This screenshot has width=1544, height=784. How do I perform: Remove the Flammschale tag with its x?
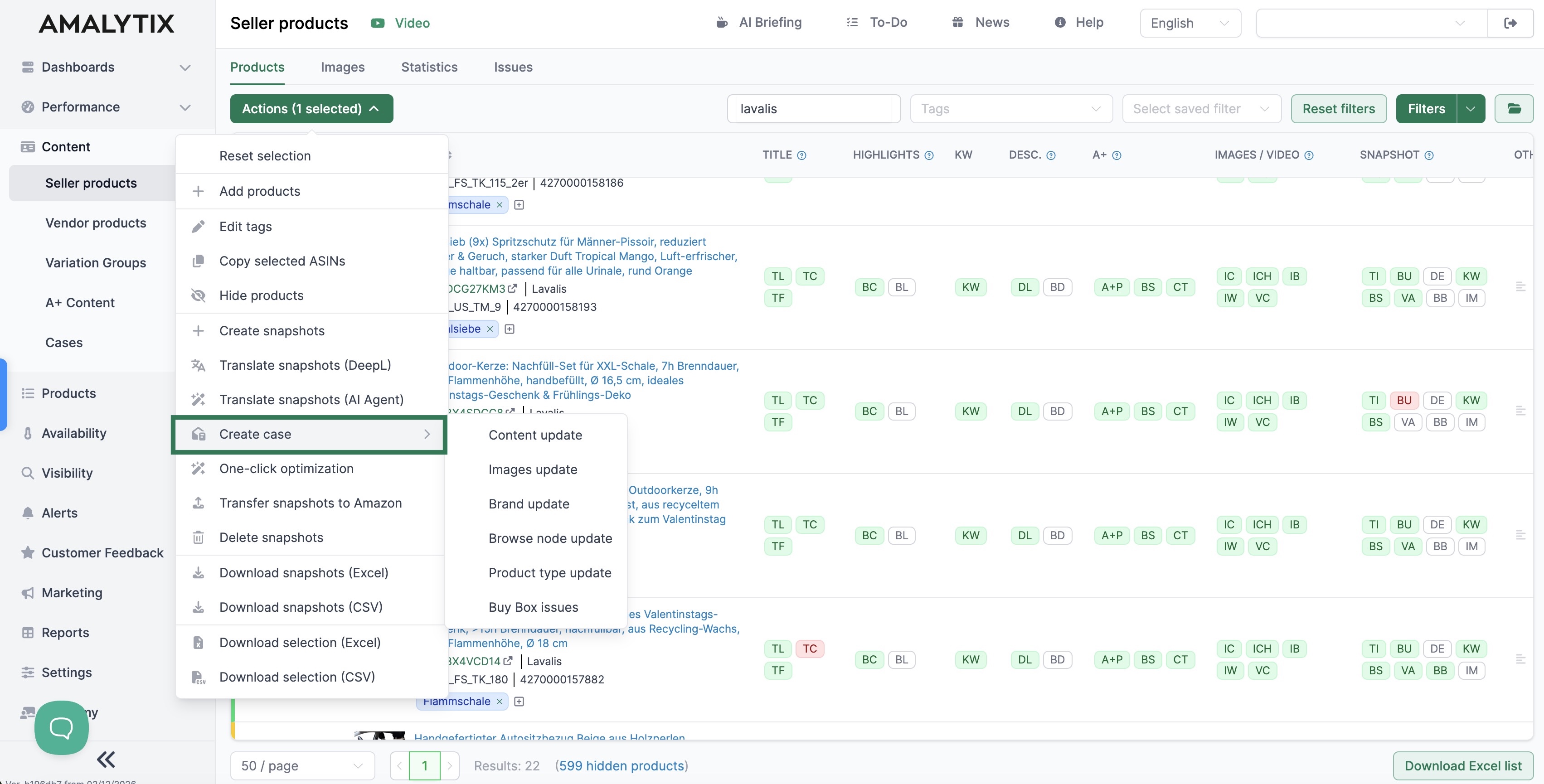[x=499, y=701]
